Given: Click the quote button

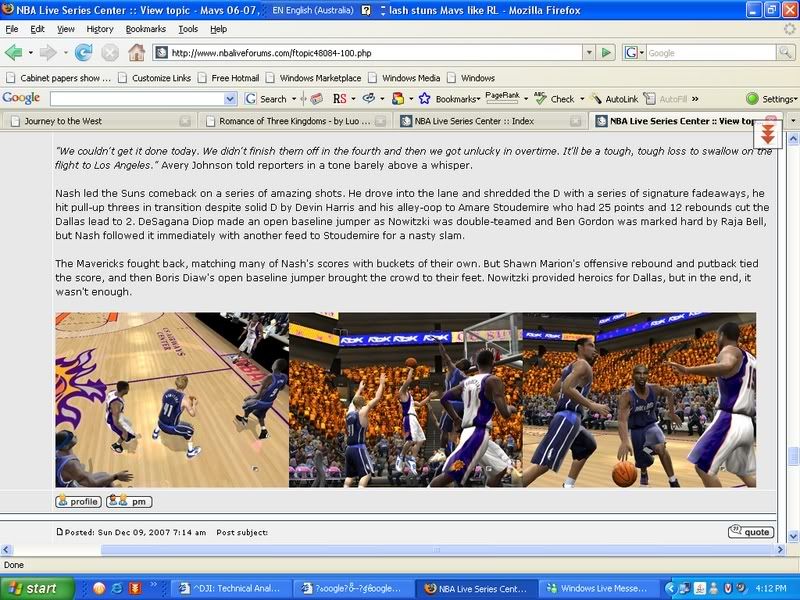Looking at the screenshot, I should 751,532.
